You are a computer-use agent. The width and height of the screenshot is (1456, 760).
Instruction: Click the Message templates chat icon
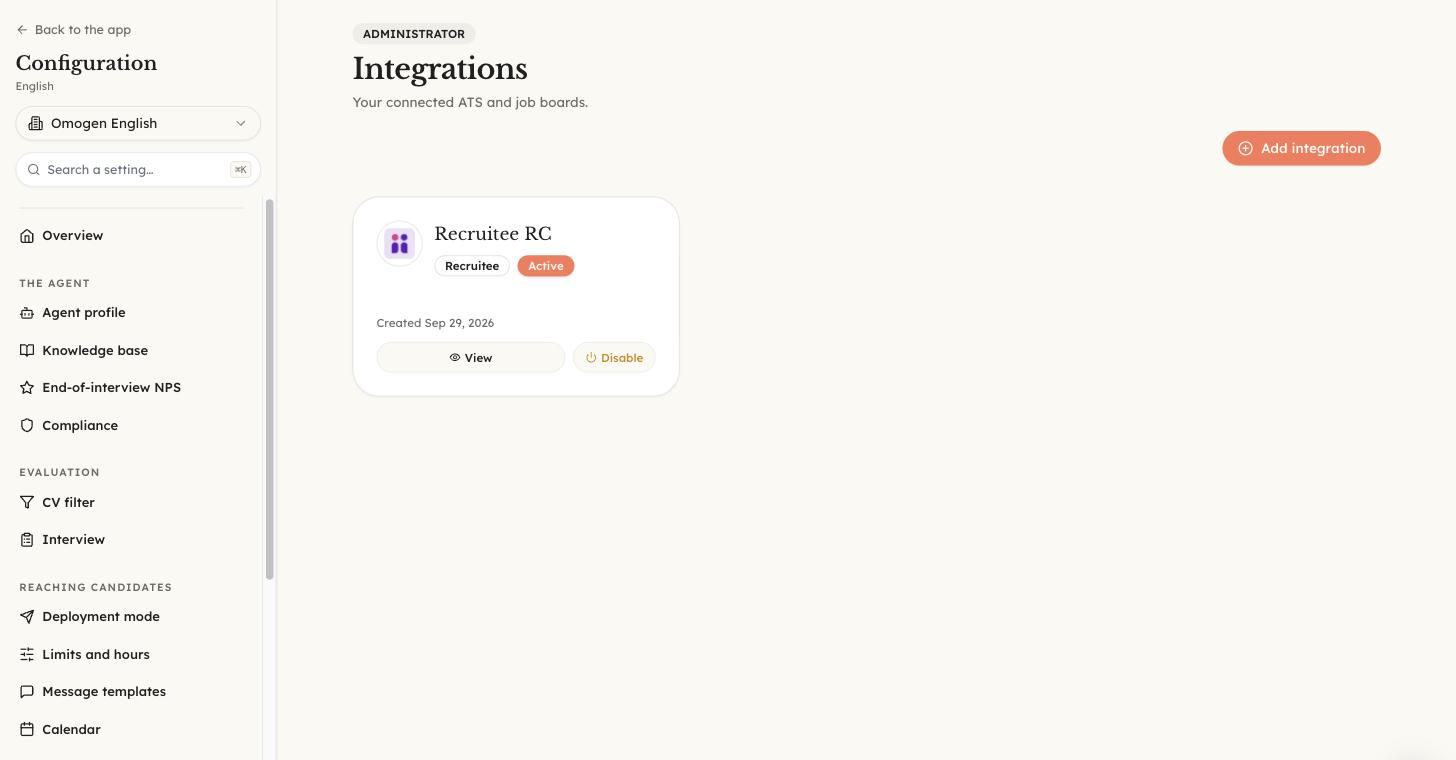click(x=27, y=692)
